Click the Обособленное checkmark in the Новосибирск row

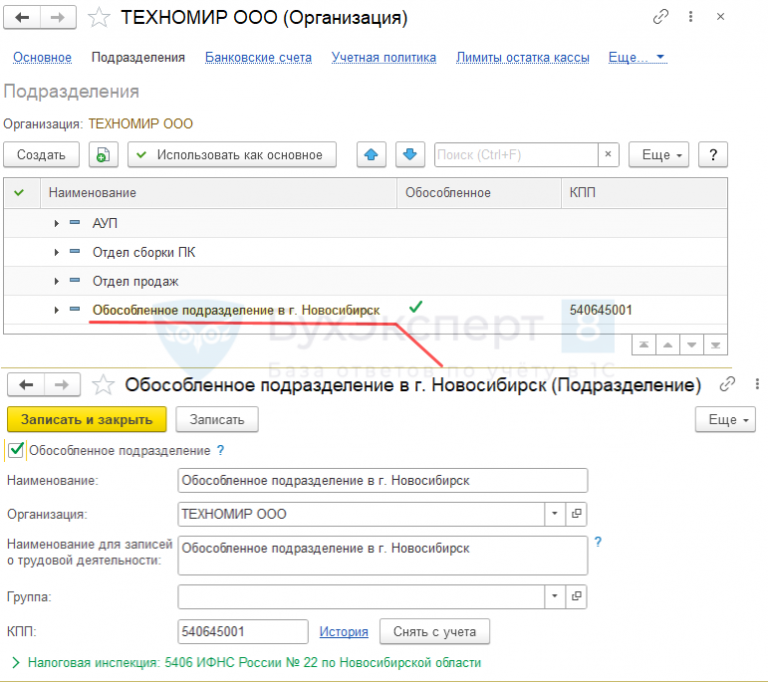coord(415,307)
